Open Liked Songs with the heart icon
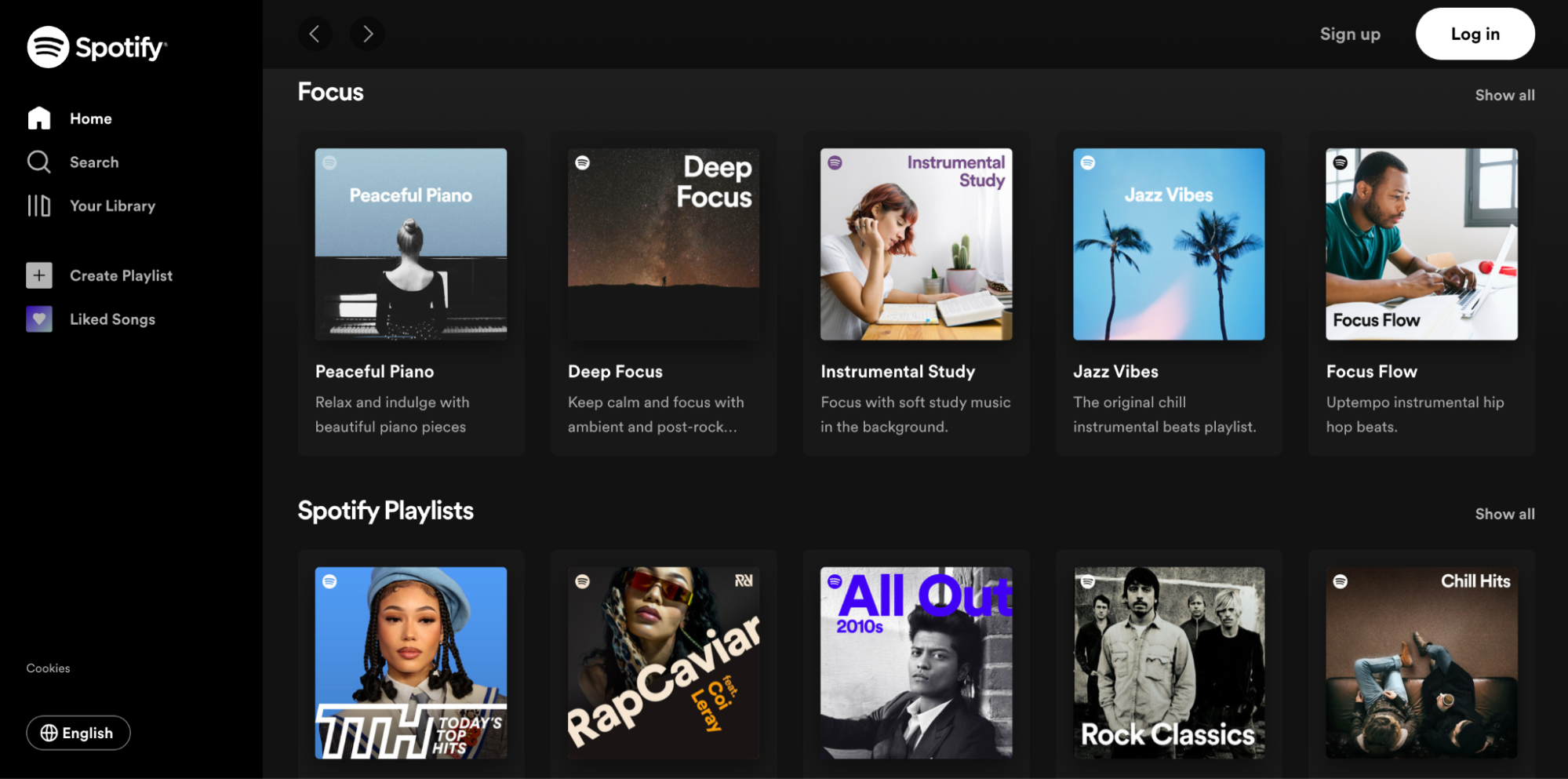1568x779 pixels. [x=38, y=319]
